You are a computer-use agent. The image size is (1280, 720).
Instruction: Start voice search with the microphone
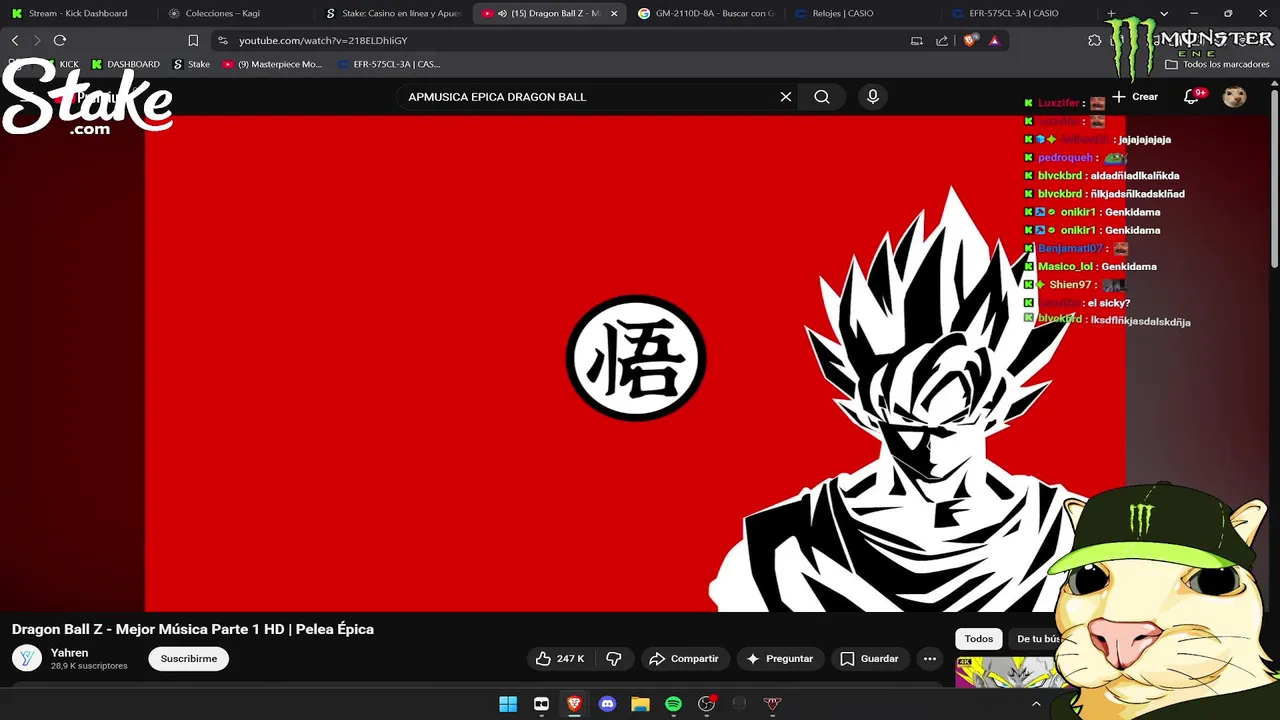(873, 97)
